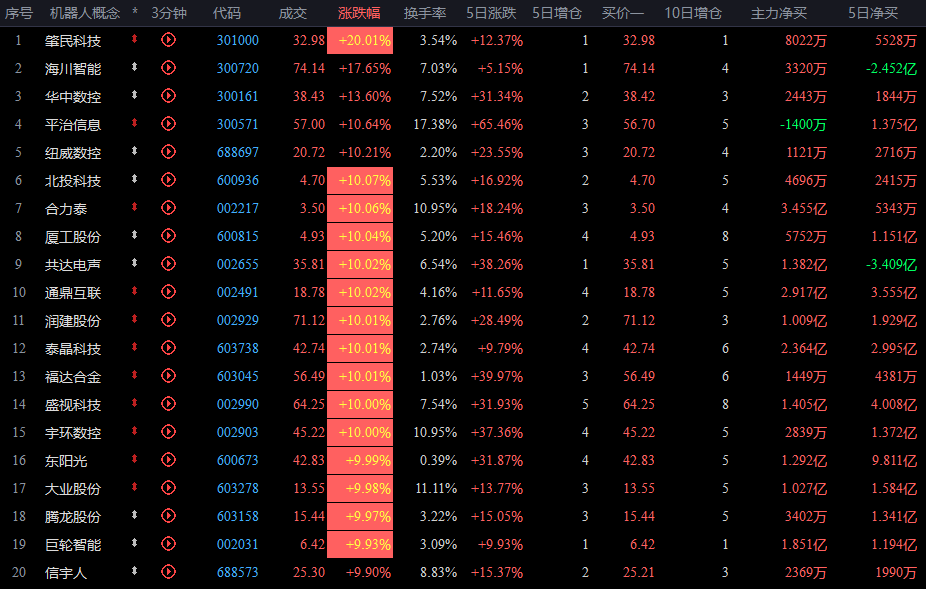
Task: Open 3-minute play icon for 巨轮智能
Action: pyautogui.click(x=168, y=544)
